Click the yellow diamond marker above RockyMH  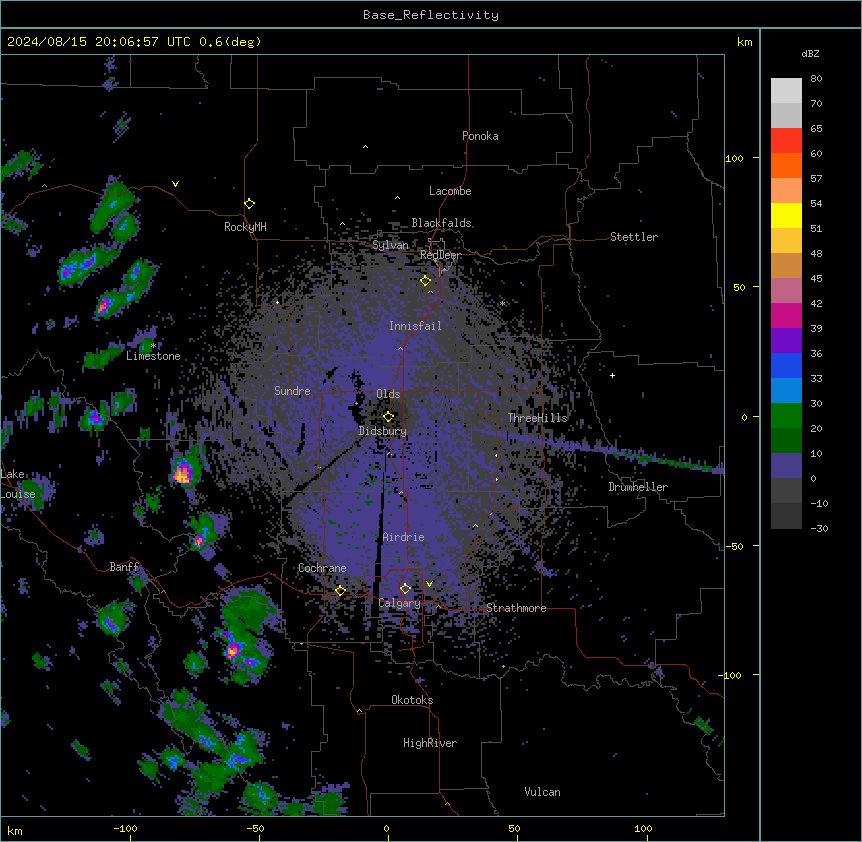click(250, 204)
